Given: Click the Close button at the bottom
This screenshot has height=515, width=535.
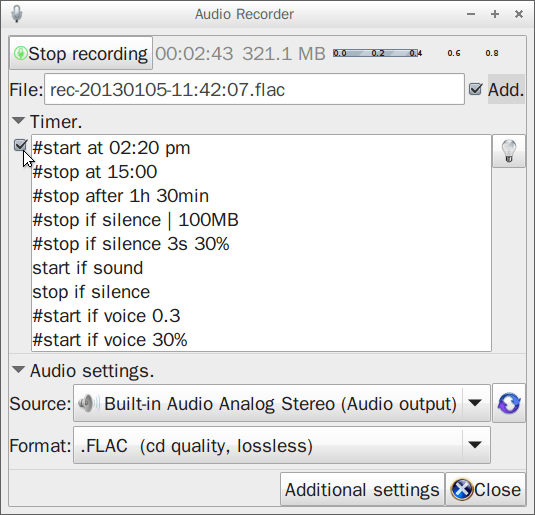Looking at the screenshot, I should point(486,489).
